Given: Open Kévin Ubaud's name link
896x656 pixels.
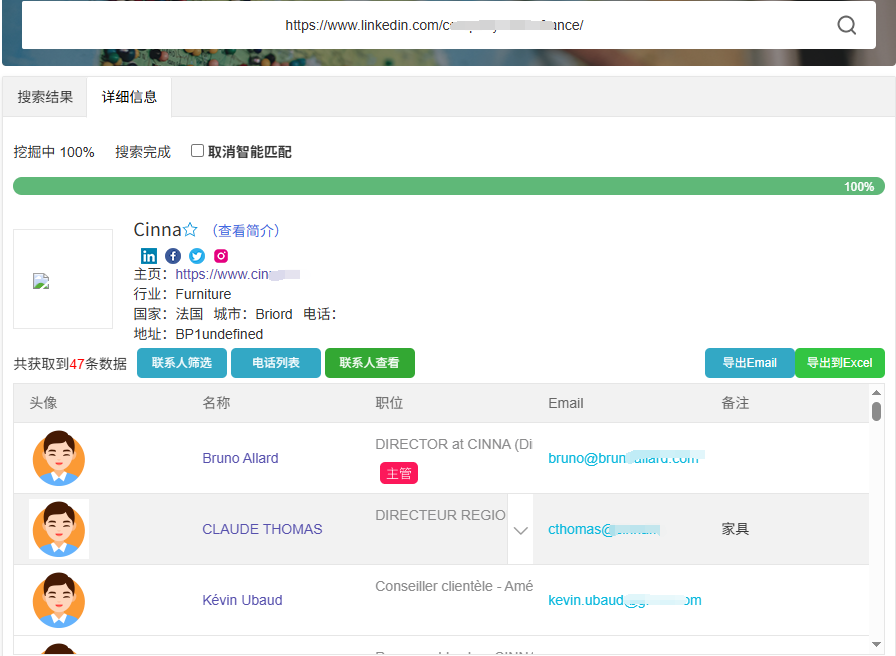Looking at the screenshot, I should pyautogui.click(x=242, y=600).
